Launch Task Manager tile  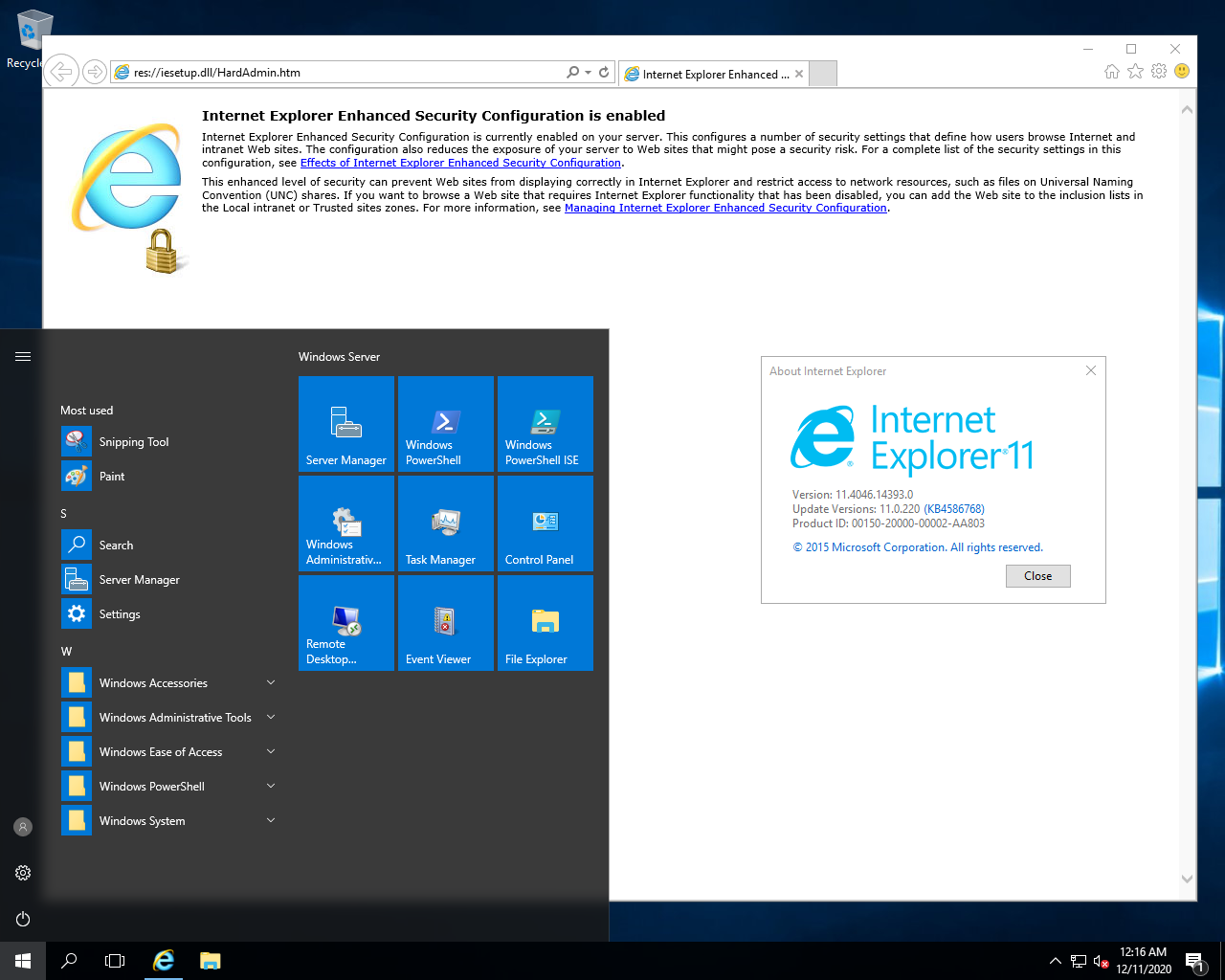[x=446, y=523]
